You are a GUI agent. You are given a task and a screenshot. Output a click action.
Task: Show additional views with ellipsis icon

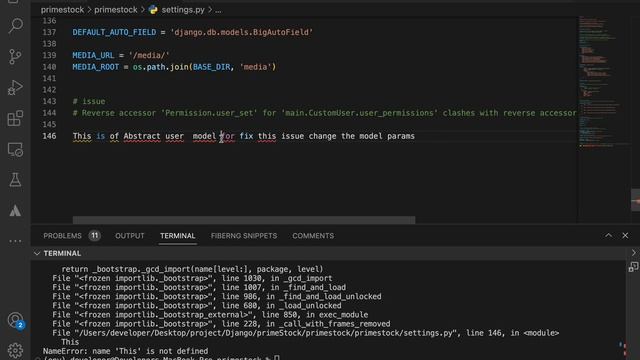[x=15, y=241]
